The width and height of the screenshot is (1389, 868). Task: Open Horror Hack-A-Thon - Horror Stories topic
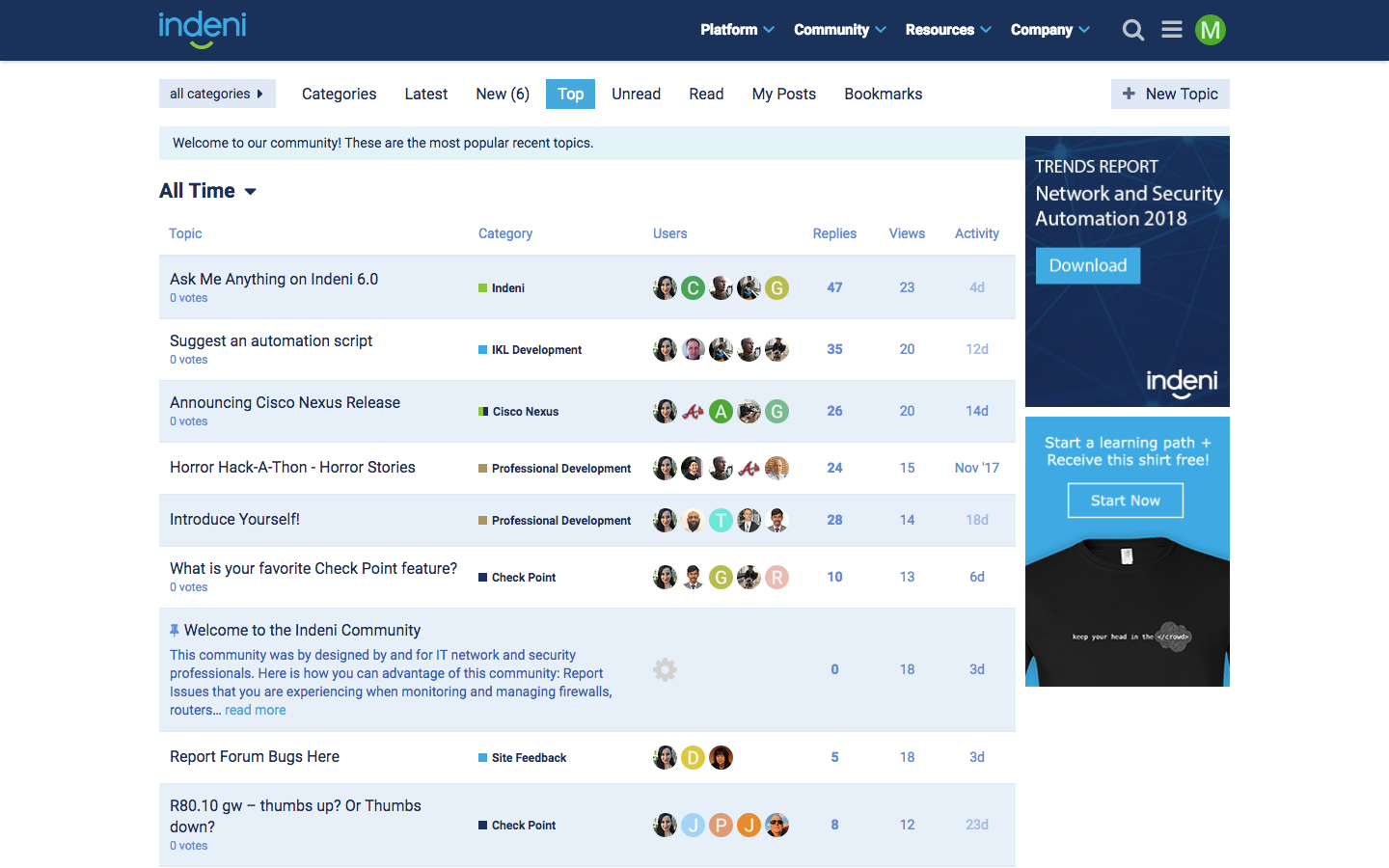[x=292, y=467]
